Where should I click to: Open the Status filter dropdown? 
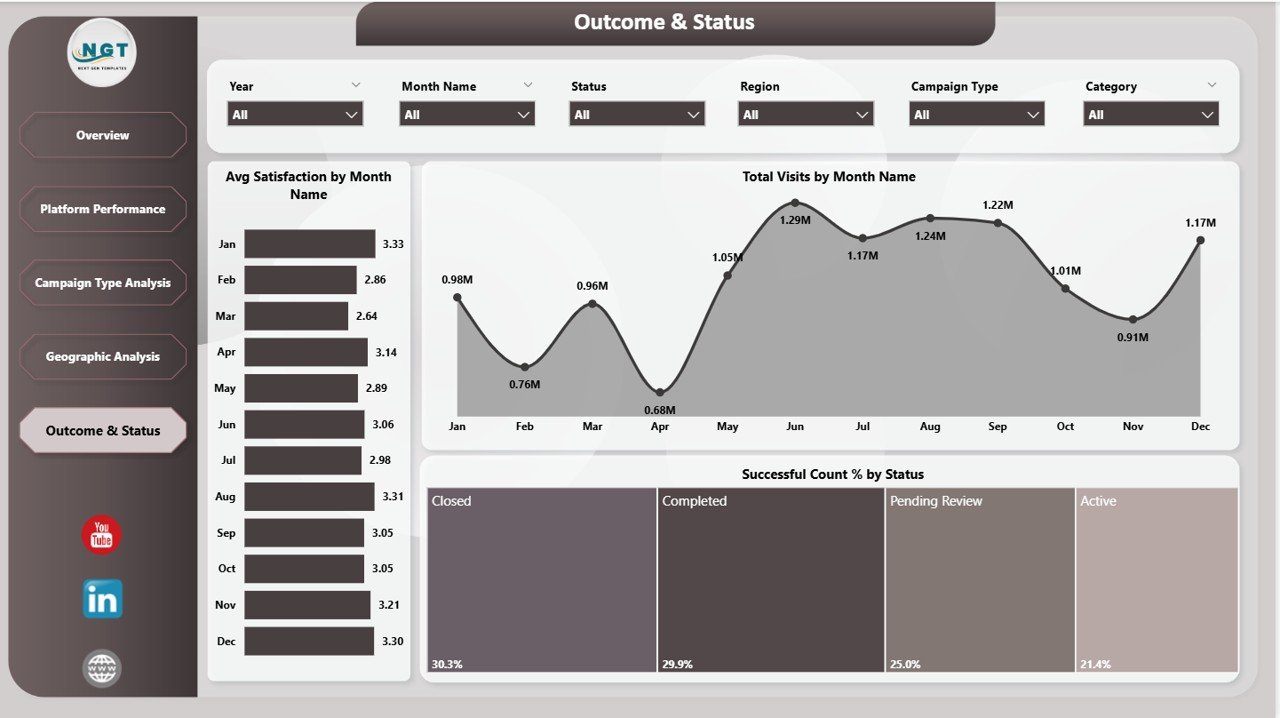tap(637, 114)
